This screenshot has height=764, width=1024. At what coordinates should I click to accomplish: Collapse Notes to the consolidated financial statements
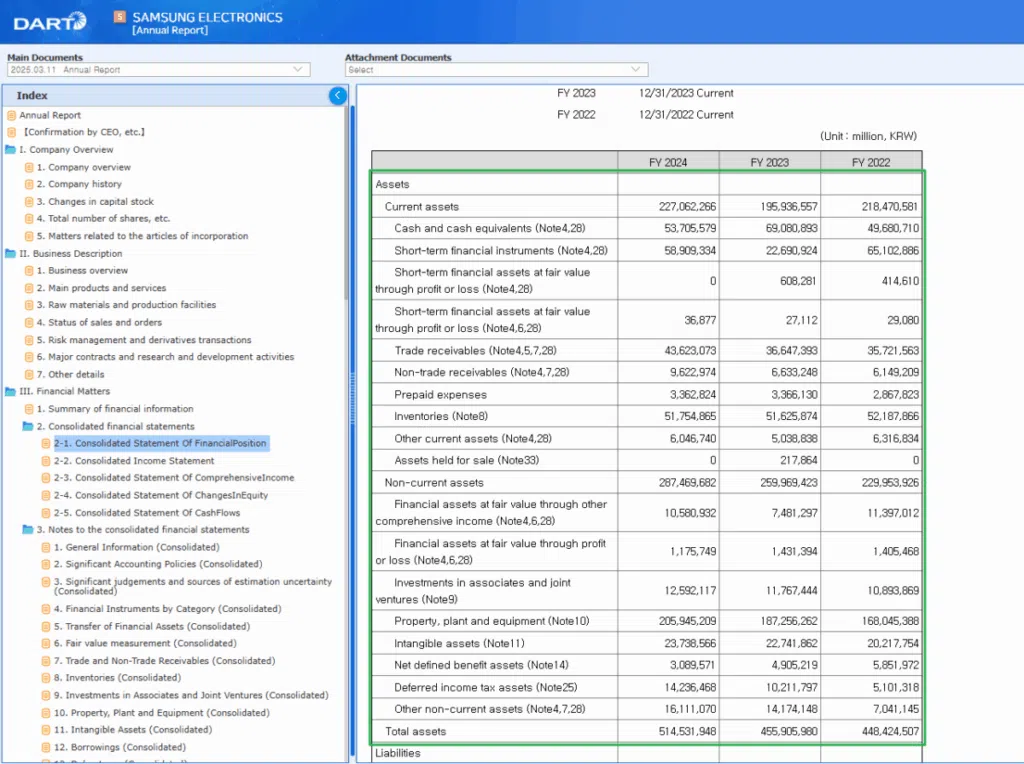[28, 530]
